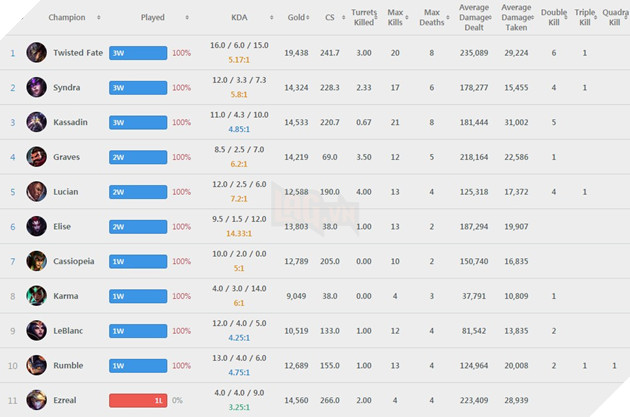
Task: Click the Cassiopeia champion portrait
Action: click(37, 261)
